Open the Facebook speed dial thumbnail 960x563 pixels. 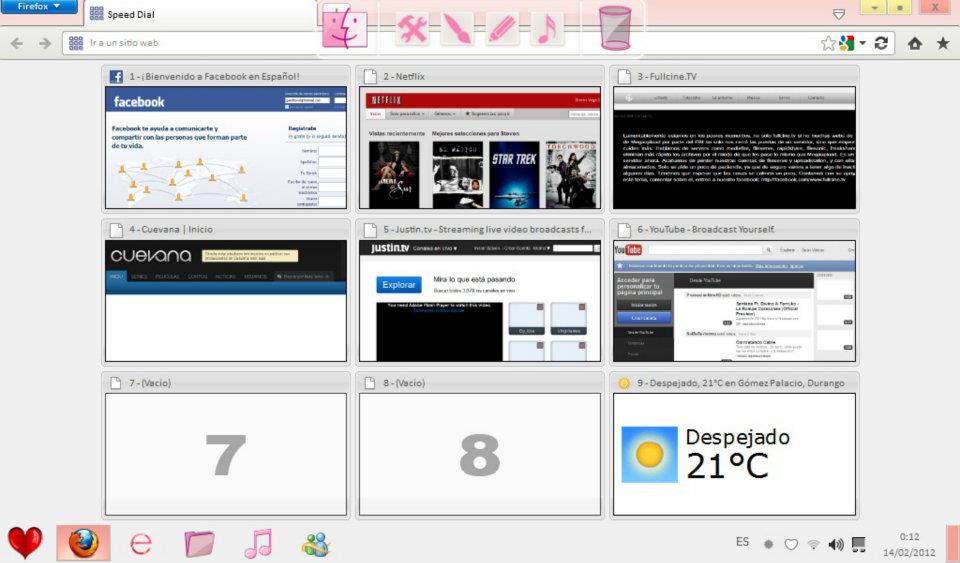pos(226,147)
